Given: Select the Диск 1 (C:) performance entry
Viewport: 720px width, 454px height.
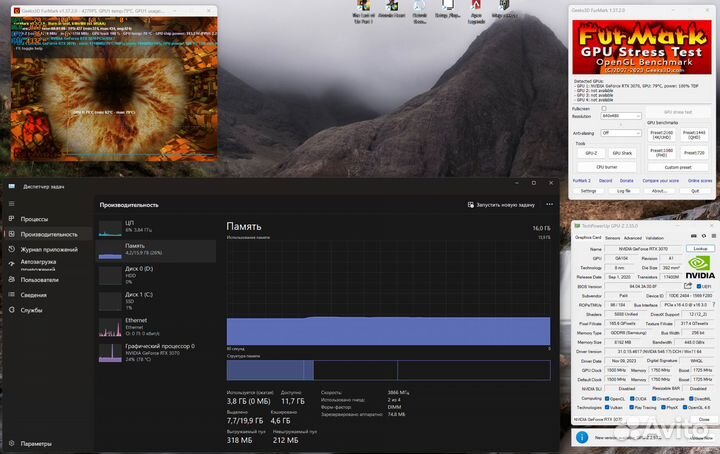Looking at the screenshot, I should tap(156, 301).
